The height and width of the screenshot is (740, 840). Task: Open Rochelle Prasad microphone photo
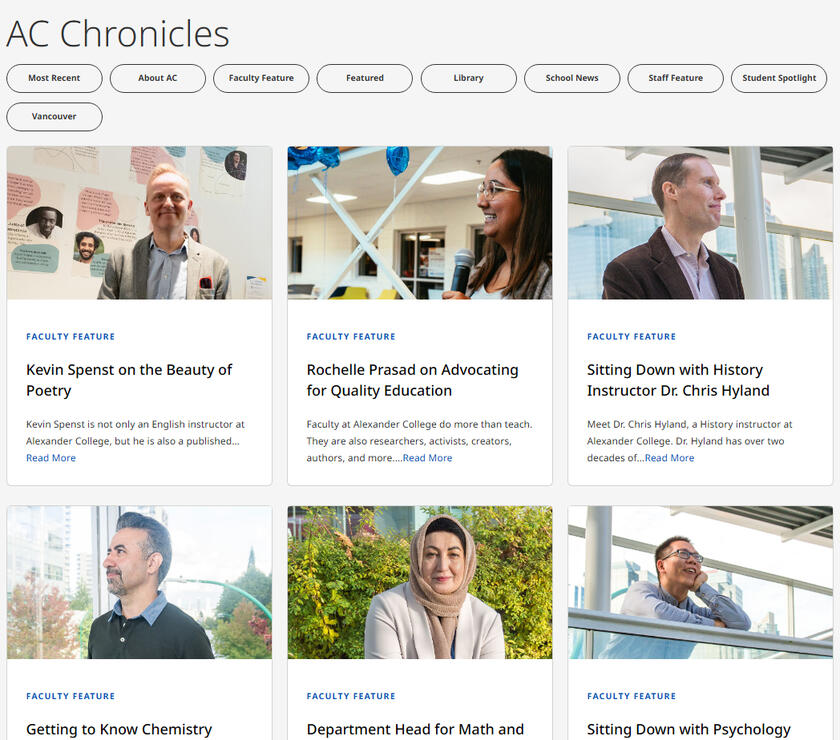pyautogui.click(x=420, y=223)
